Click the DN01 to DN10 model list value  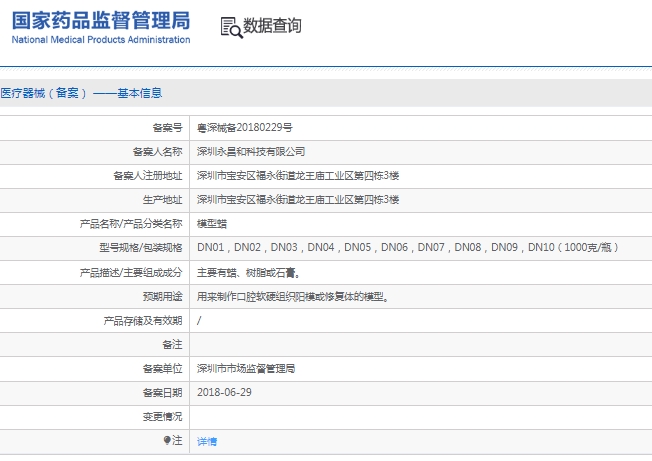click(x=408, y=248)
